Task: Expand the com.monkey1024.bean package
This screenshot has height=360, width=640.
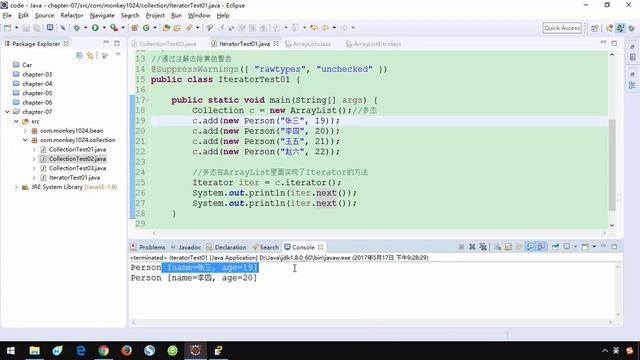Action: (25, 131)
